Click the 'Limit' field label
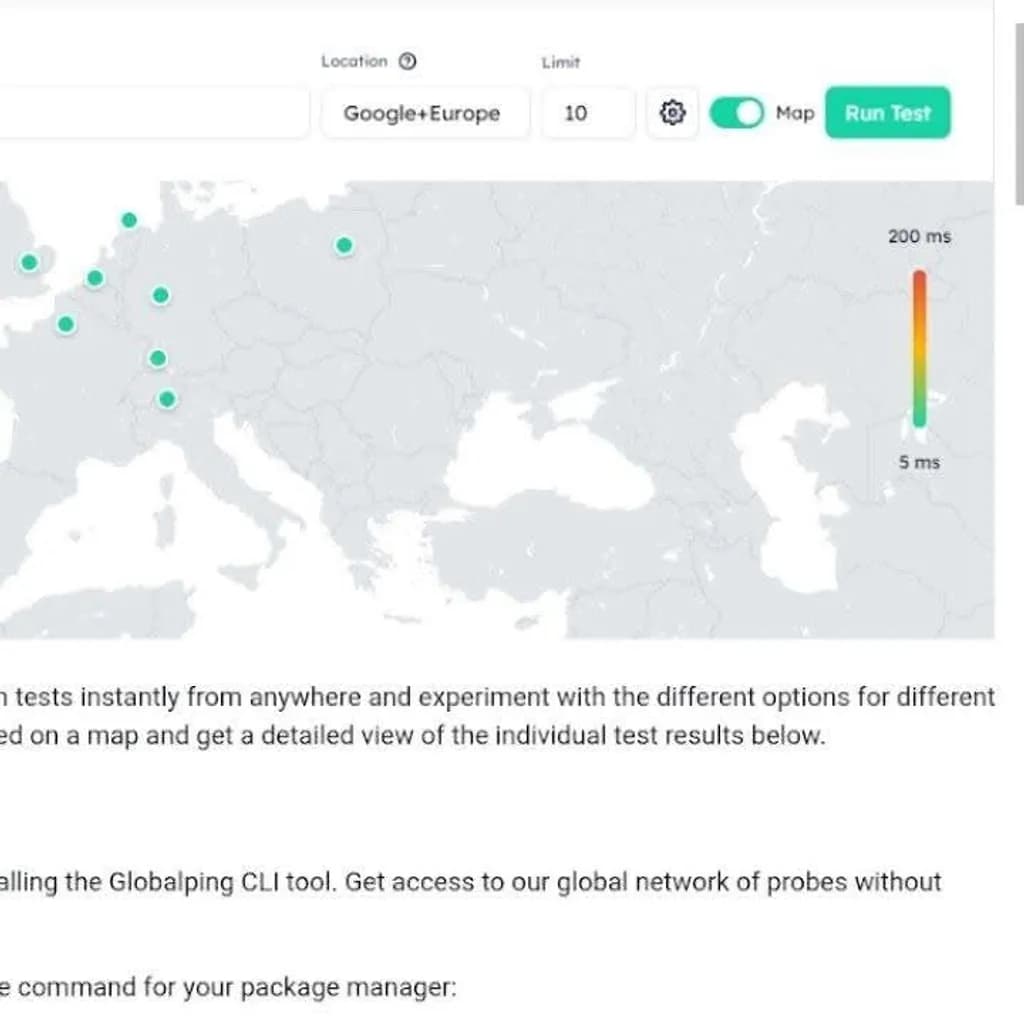The image size is (1024, 1028). 561,62
